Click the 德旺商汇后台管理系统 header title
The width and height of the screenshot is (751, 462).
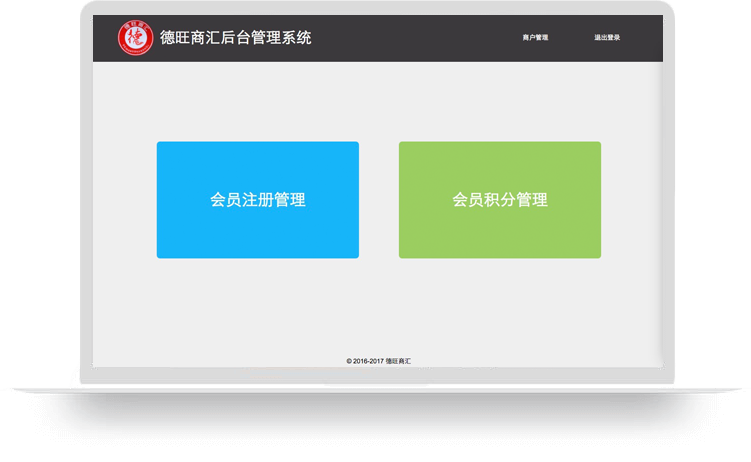(236, 37)
